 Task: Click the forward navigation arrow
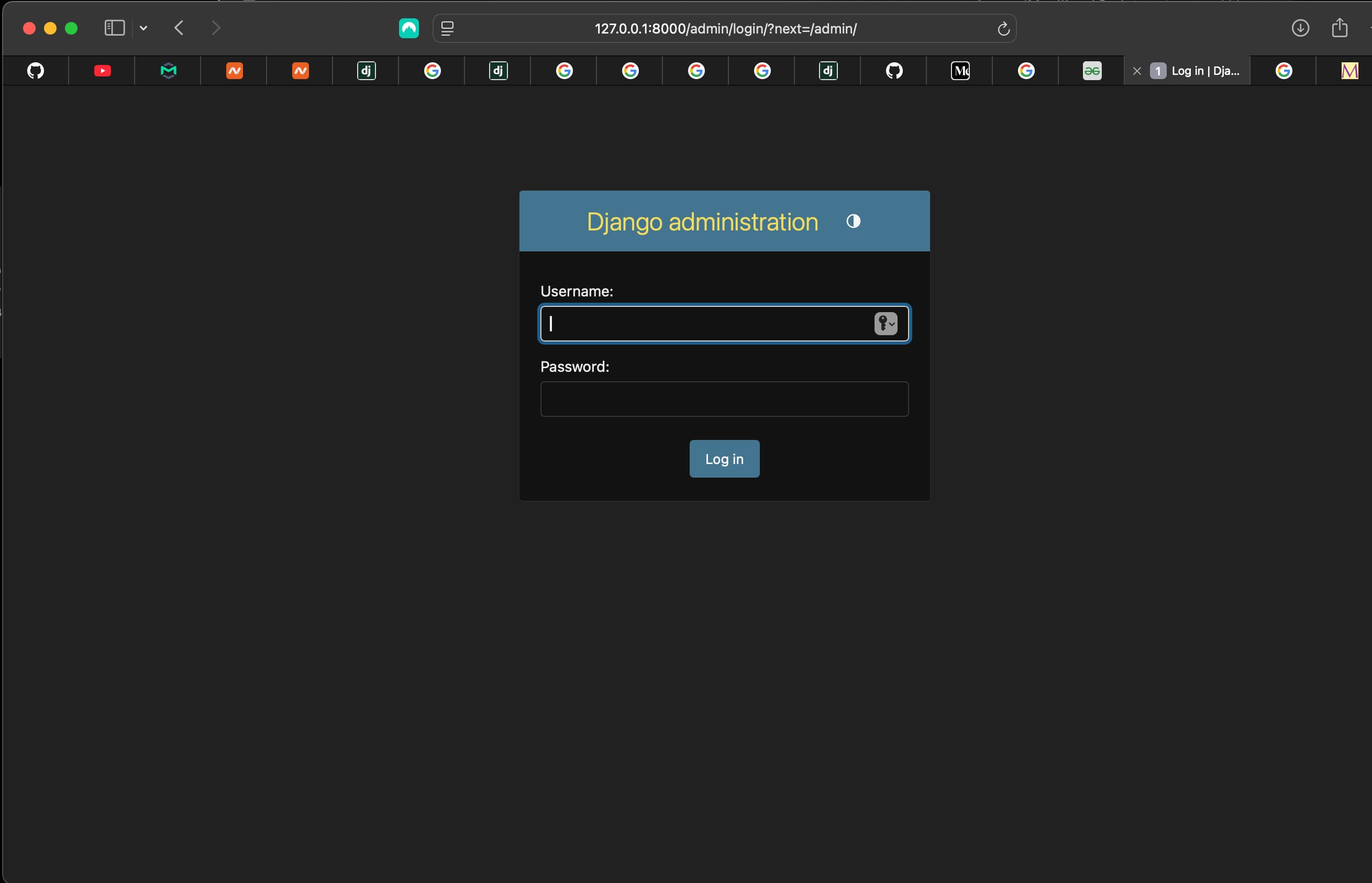[216, 28]
